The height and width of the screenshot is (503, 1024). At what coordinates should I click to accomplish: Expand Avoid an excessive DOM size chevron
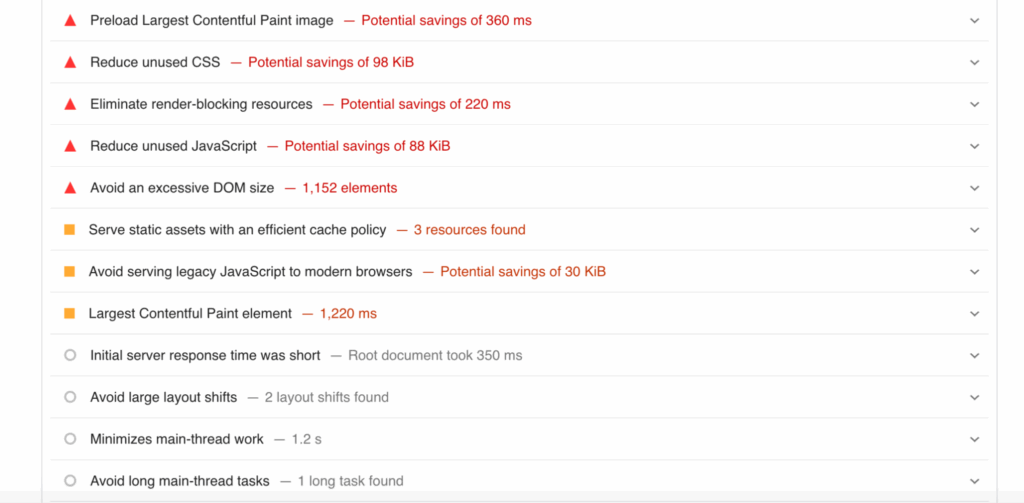click(x=975, y=188)
